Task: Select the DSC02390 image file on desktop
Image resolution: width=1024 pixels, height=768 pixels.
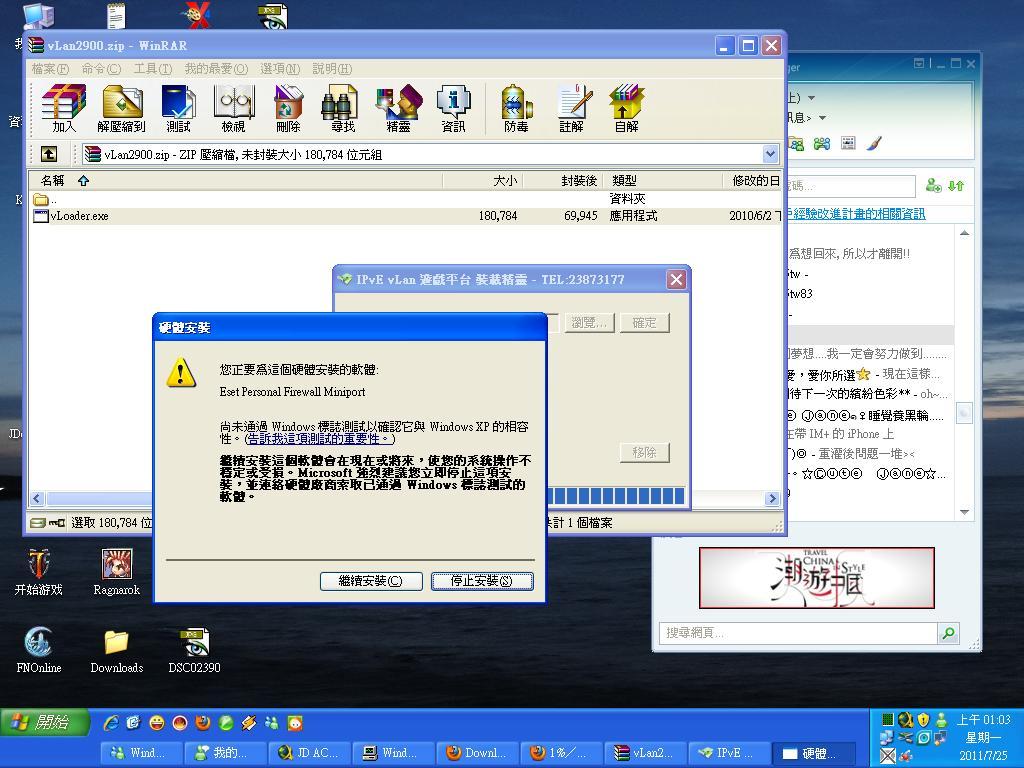Action: pyautogui.click(x=194, y=650)
